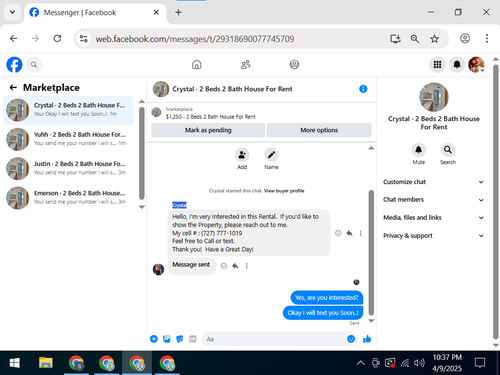Open more options for 'Message sent' message
500x375 pixels.
(247, 266)
